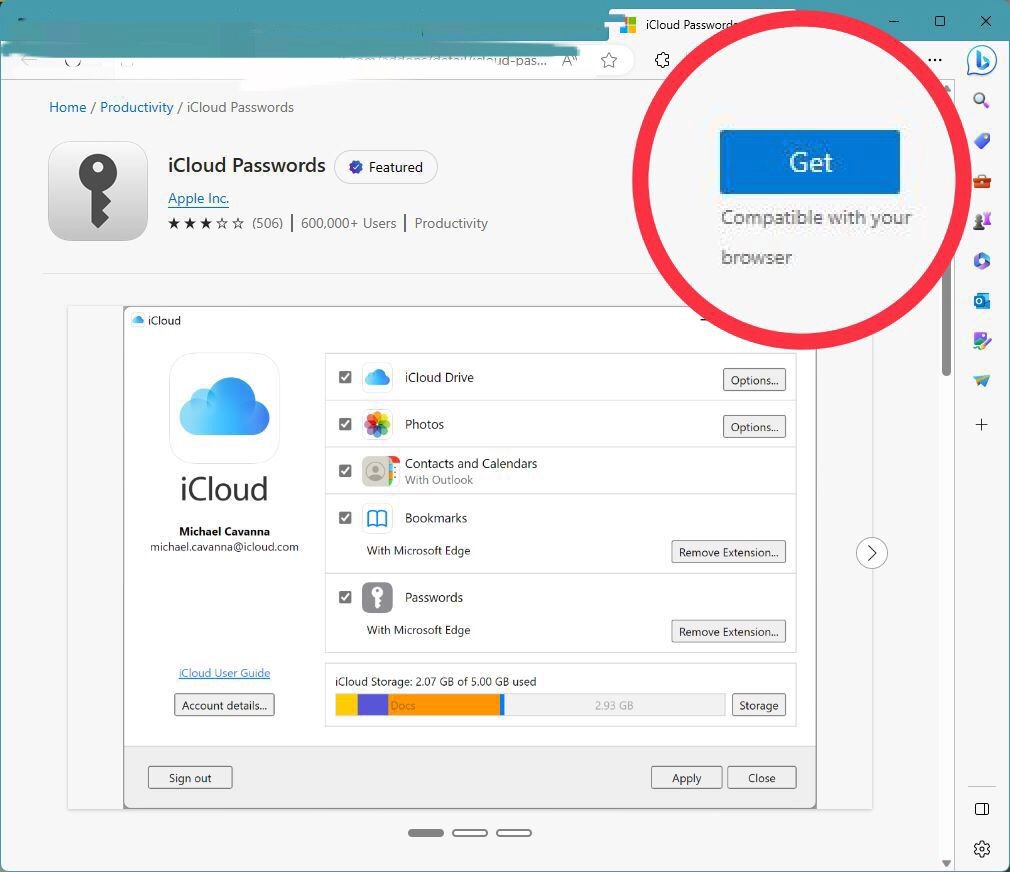Click the Contacts and Calendars icon
Viewport: 1010px width, 872px height.
(x=380, y=471)
